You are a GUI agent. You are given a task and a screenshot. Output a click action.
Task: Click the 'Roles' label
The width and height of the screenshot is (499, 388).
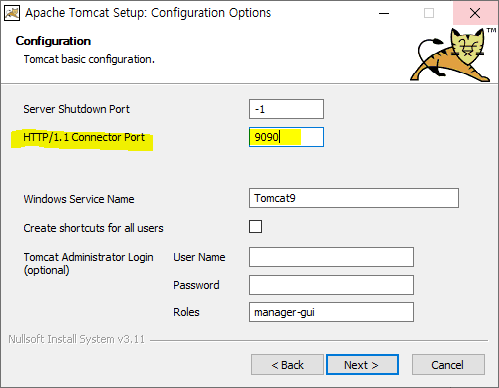coord(186,312)
